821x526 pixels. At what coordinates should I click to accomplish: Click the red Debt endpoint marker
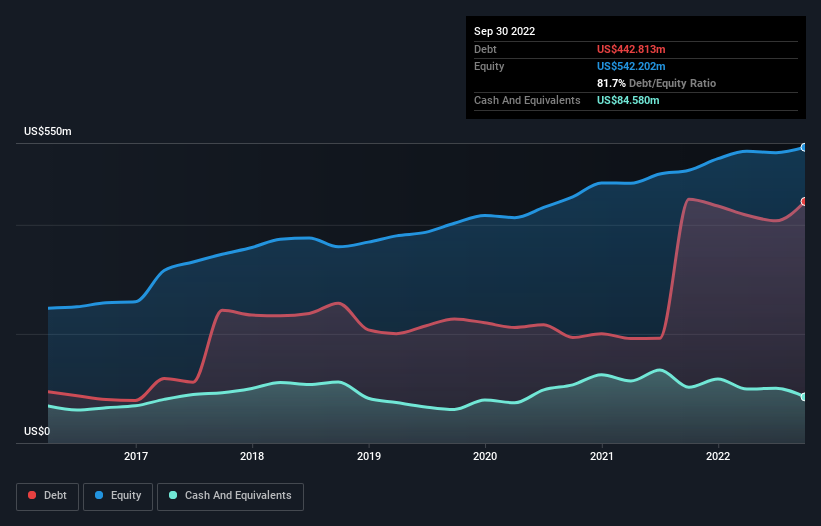pos(804,202)
